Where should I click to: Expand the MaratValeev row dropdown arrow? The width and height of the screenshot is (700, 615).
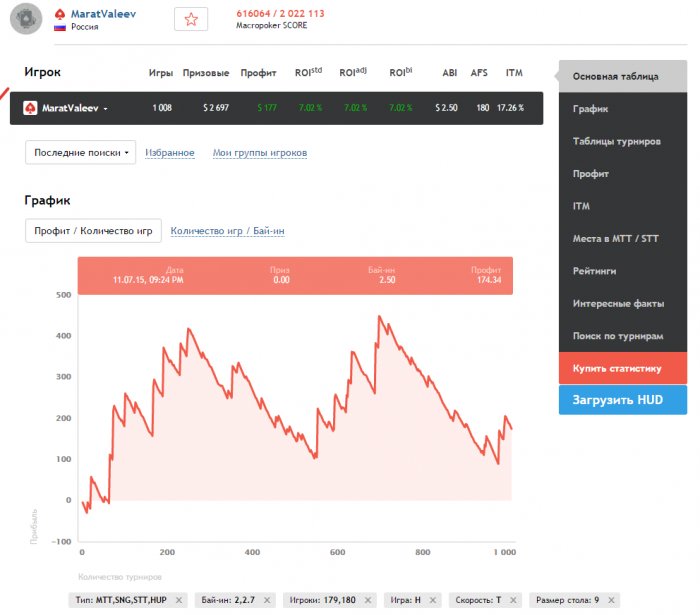[x=105, y=109]
